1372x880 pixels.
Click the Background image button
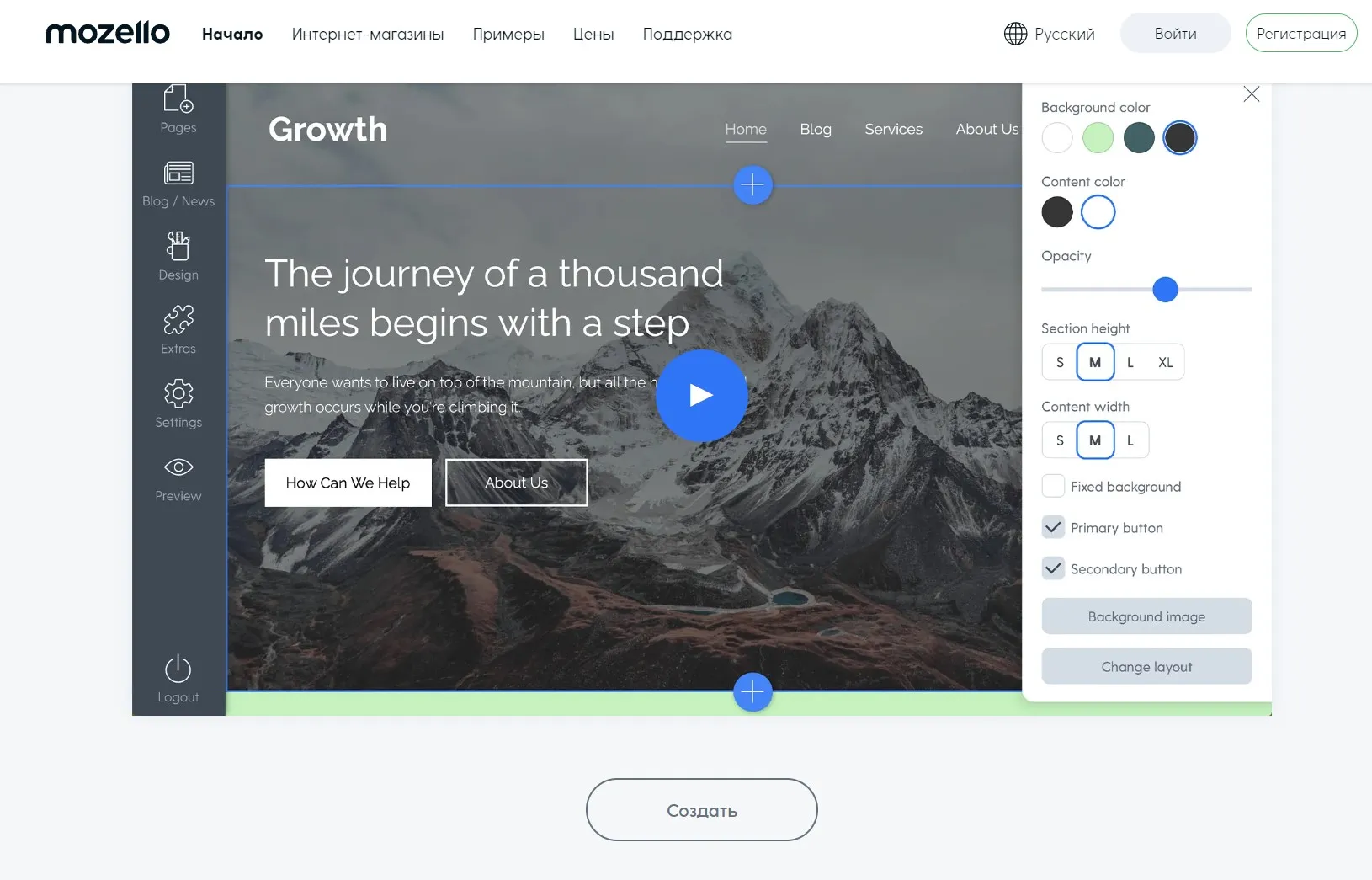[x=1146, y=616]
